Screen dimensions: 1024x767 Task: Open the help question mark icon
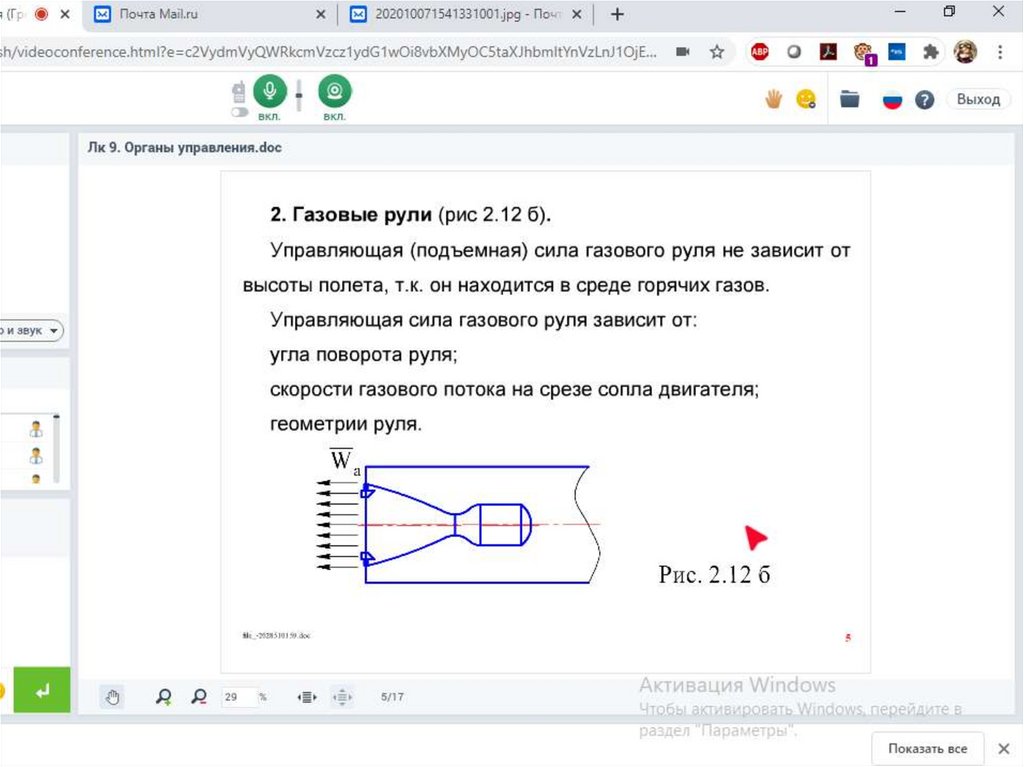pyautogui.click(x=925, y=99)
